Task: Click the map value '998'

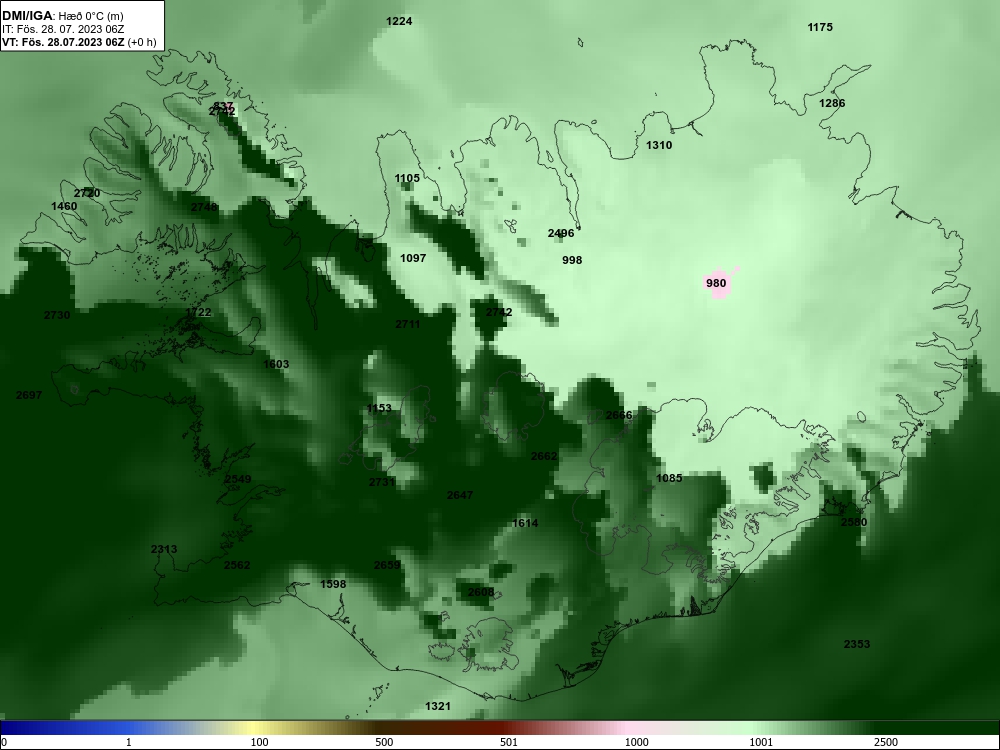Action: 572,260
